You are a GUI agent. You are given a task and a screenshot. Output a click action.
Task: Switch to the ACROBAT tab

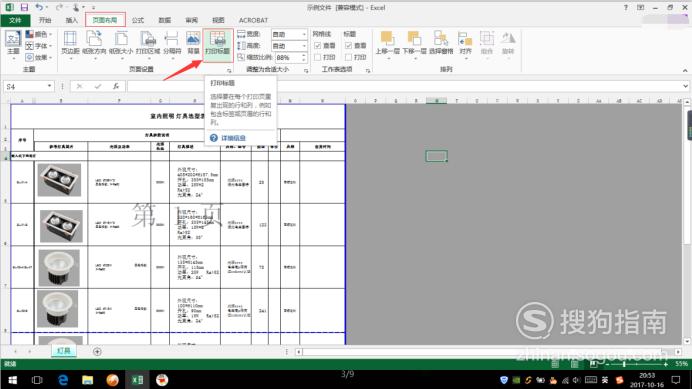click(253, 20)
